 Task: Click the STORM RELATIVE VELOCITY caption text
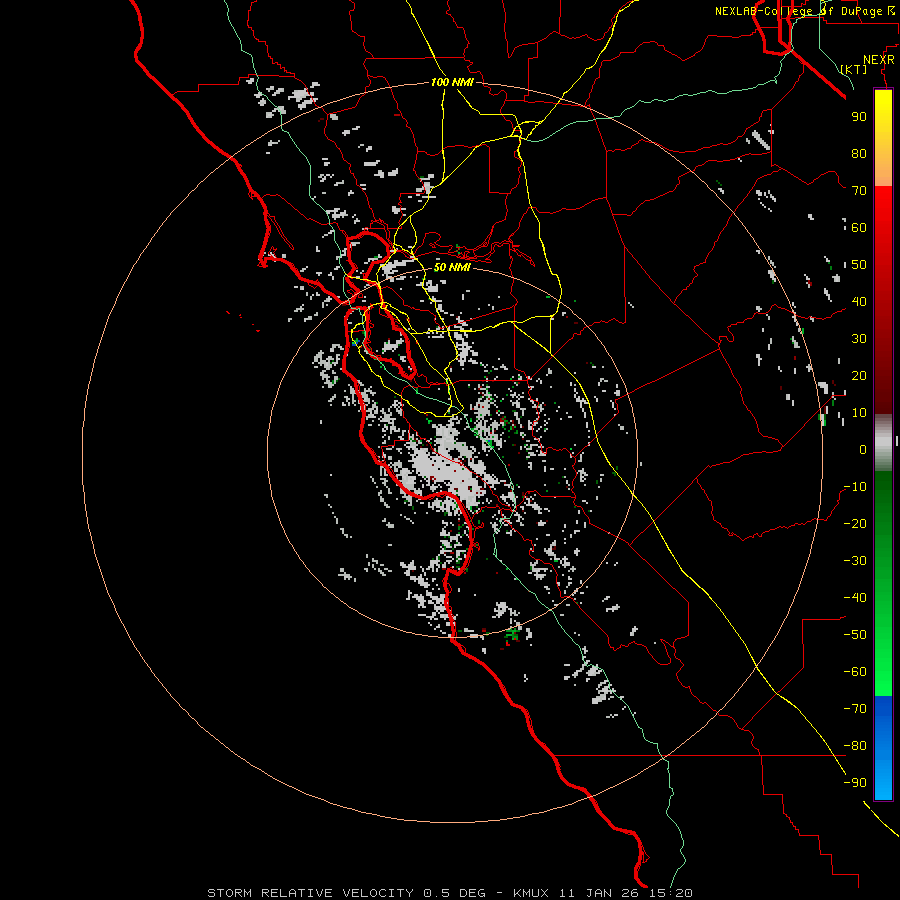point(310,893)
